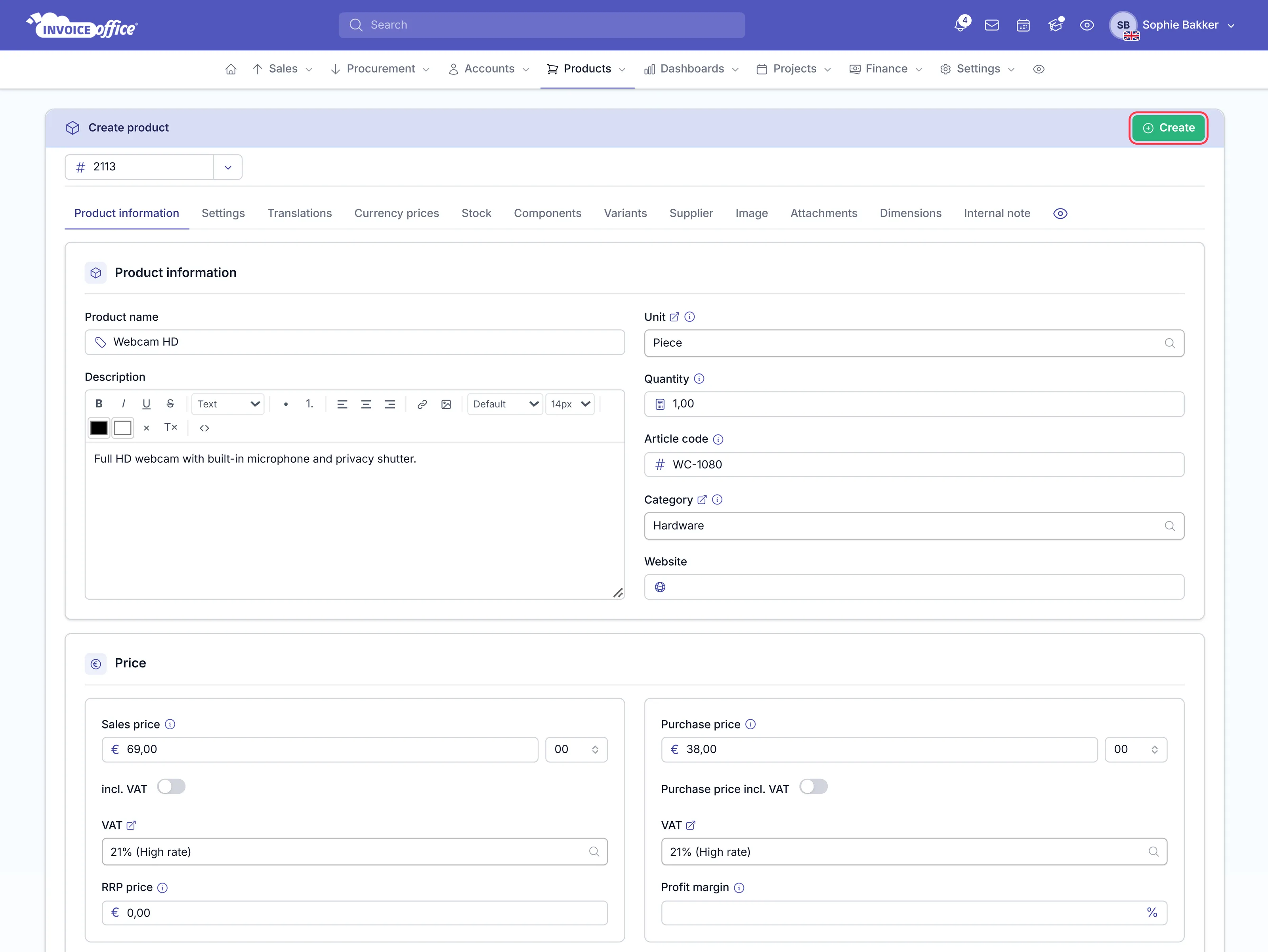
Task: Select the white background color swatch
Action: pyautogui.click(x=123, y=428)
